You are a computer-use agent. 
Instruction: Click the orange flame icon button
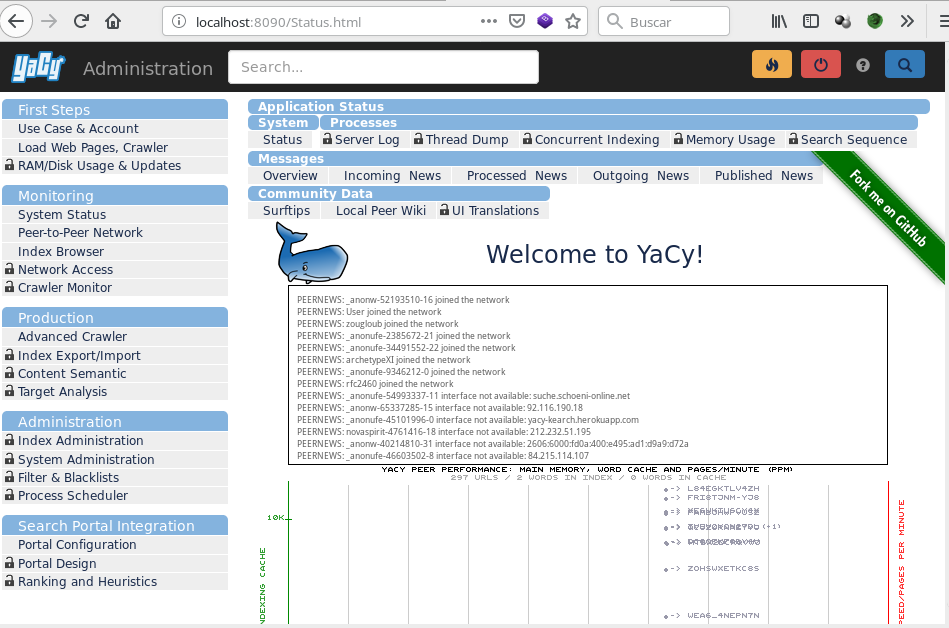[771, 65]
